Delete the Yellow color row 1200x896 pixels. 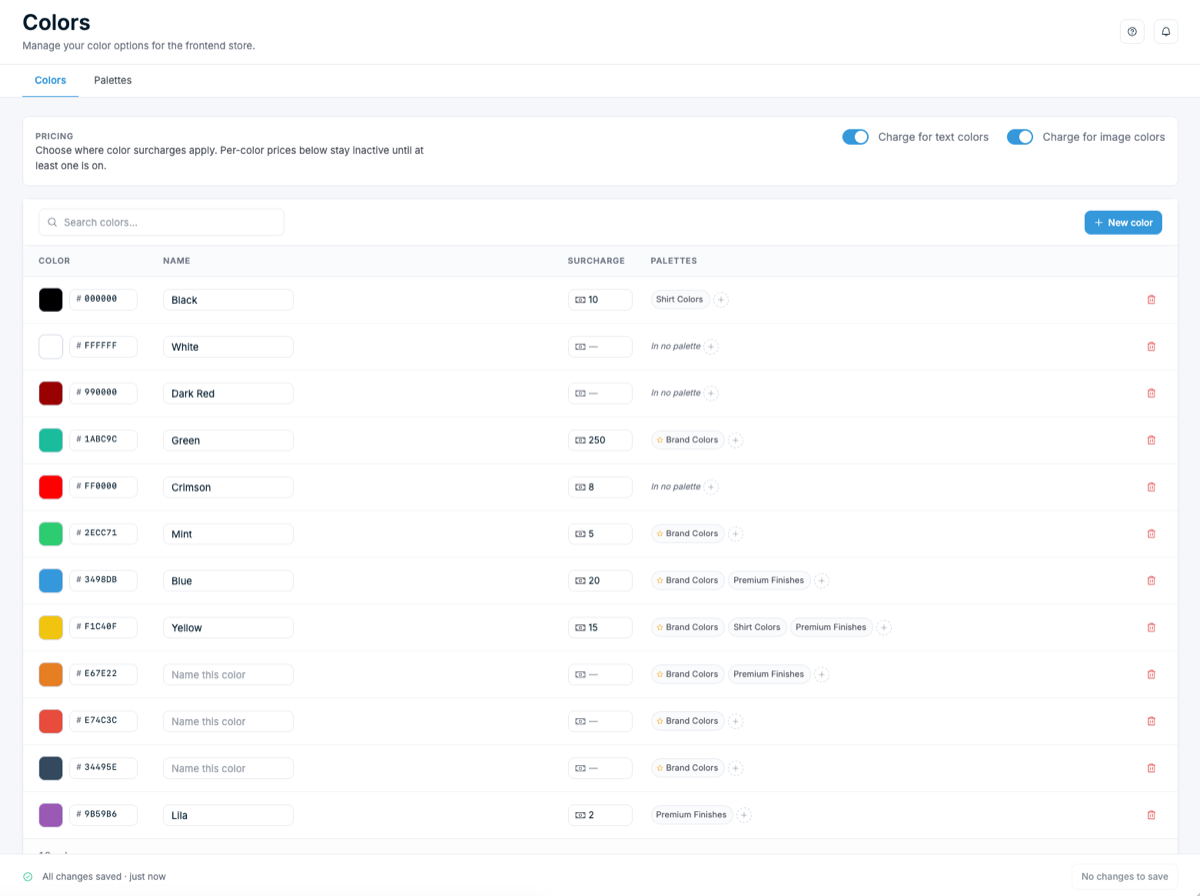pyautogui.click(x=1151, y=627)
